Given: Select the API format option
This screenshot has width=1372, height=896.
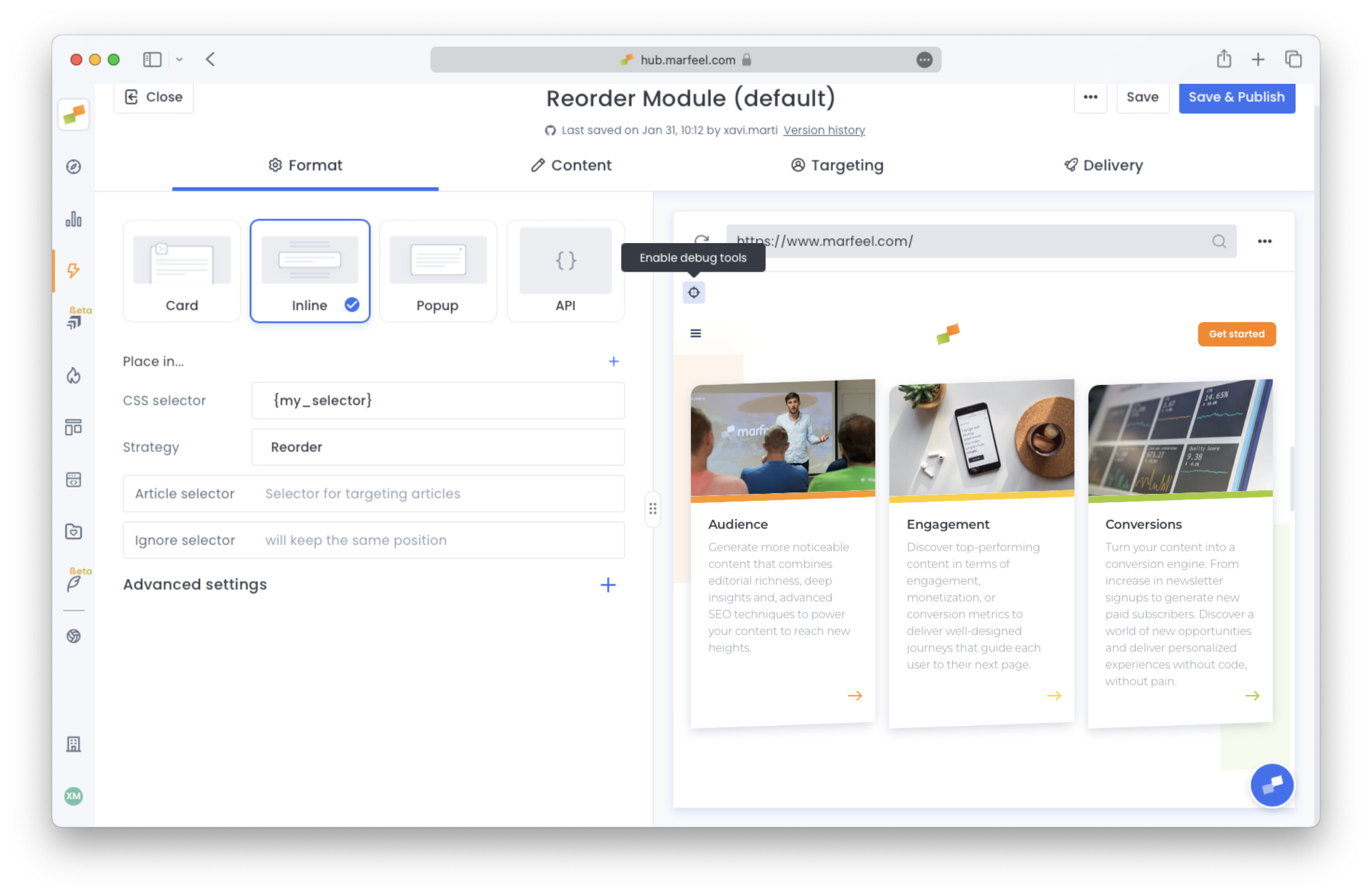Looking at the screenshot, I should coord(565,271).
